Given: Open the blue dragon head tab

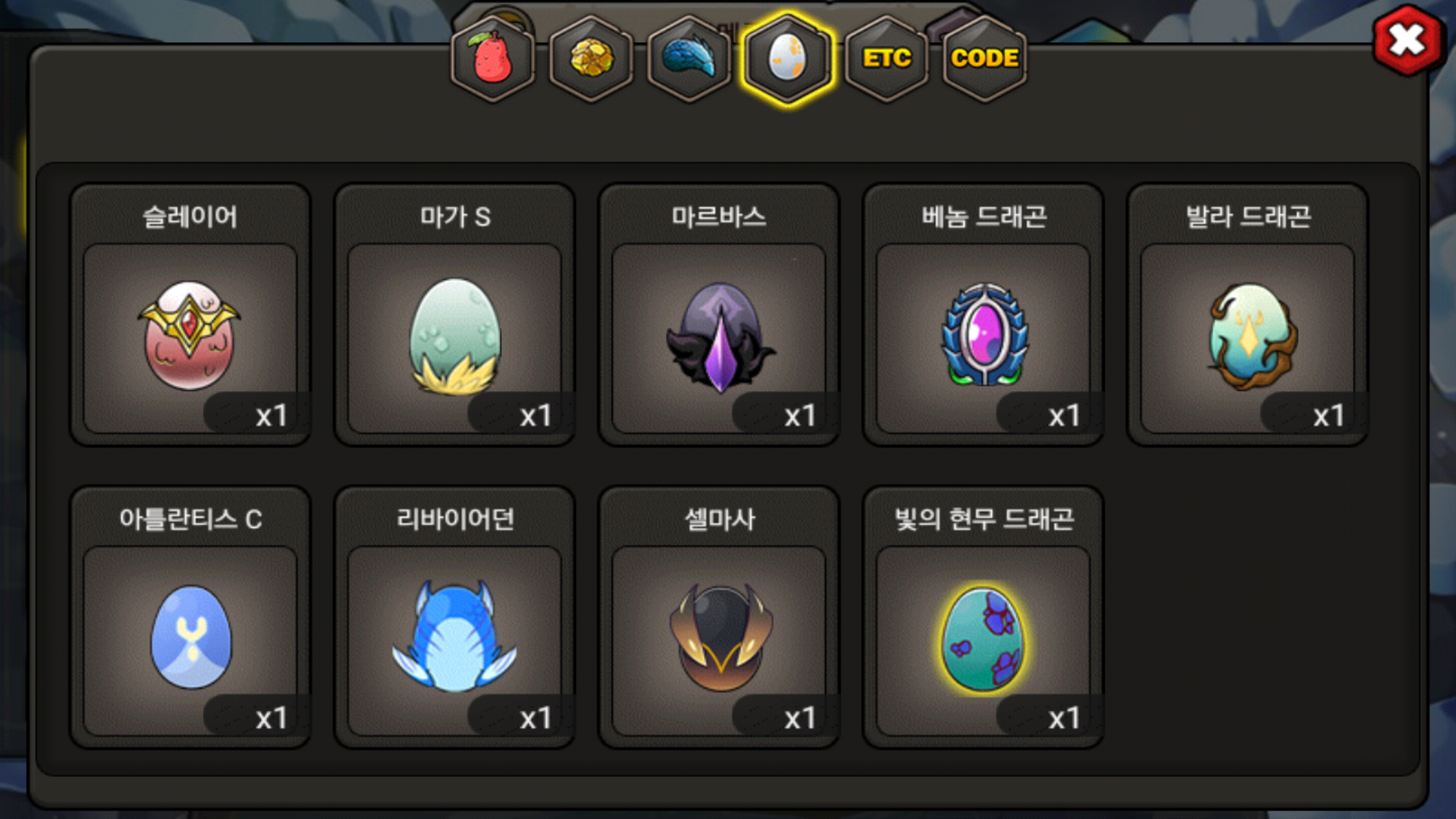Looking at the screenshot, I should [x=689, y=58].
